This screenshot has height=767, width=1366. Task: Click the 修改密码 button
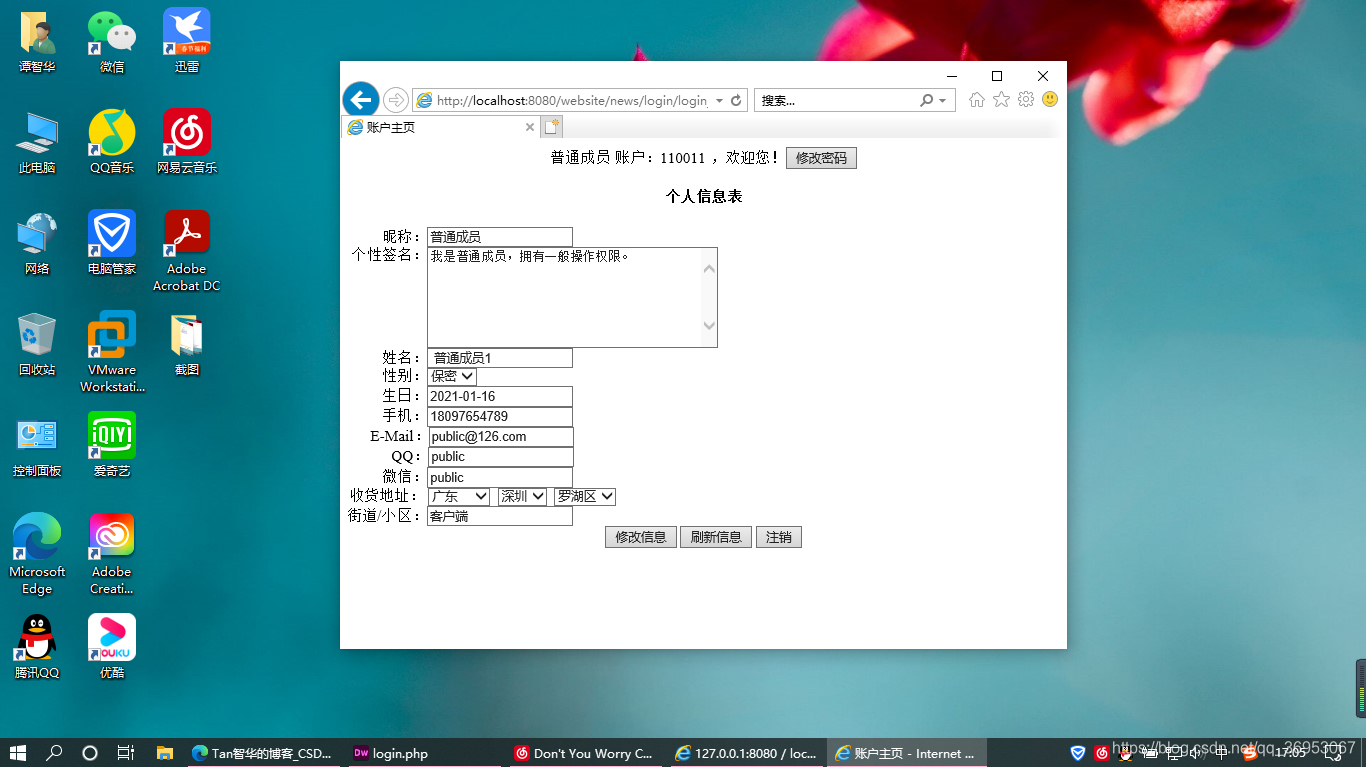[x=821, y=157]
